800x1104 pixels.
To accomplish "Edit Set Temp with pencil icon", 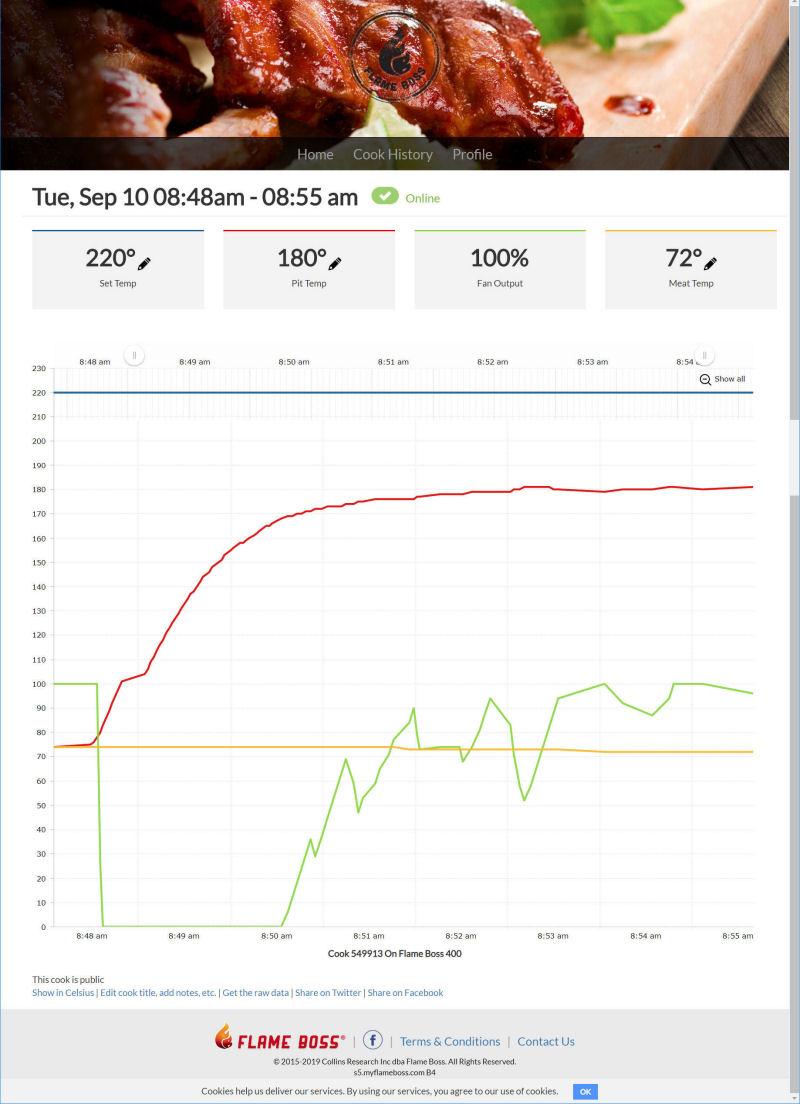I will 144,263.
